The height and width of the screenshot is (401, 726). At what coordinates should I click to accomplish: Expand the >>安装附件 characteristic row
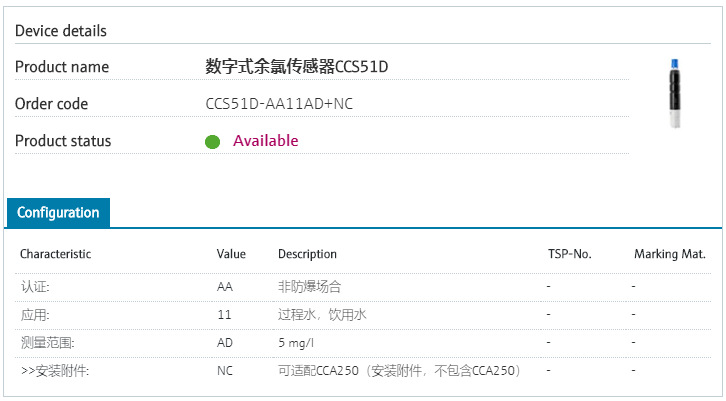point(54,371)
